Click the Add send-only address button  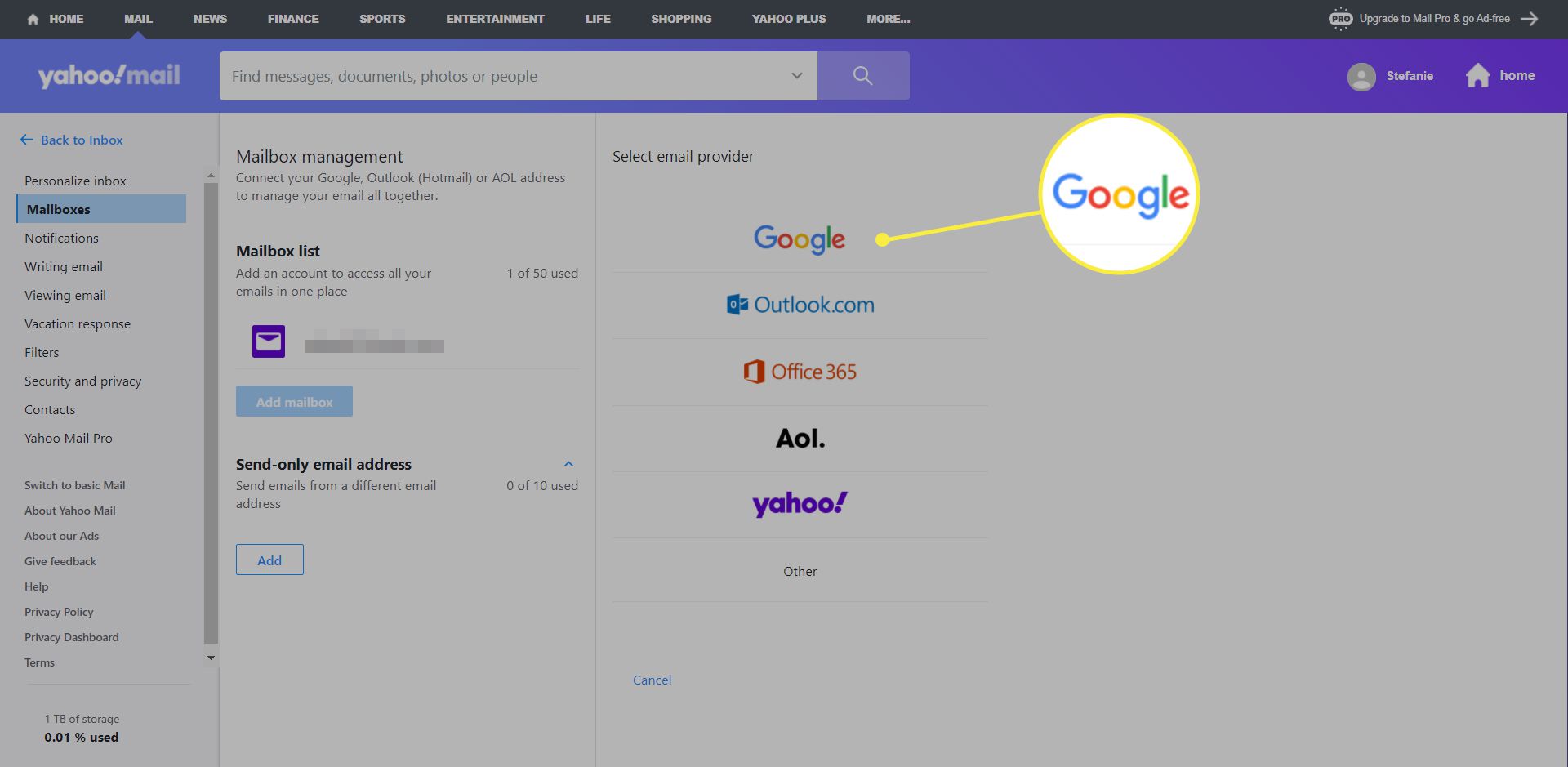pos(269,560)
